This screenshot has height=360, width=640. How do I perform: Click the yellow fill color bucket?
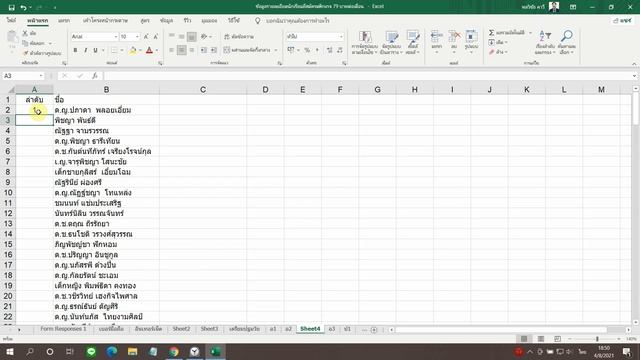(x=133, y=50)
